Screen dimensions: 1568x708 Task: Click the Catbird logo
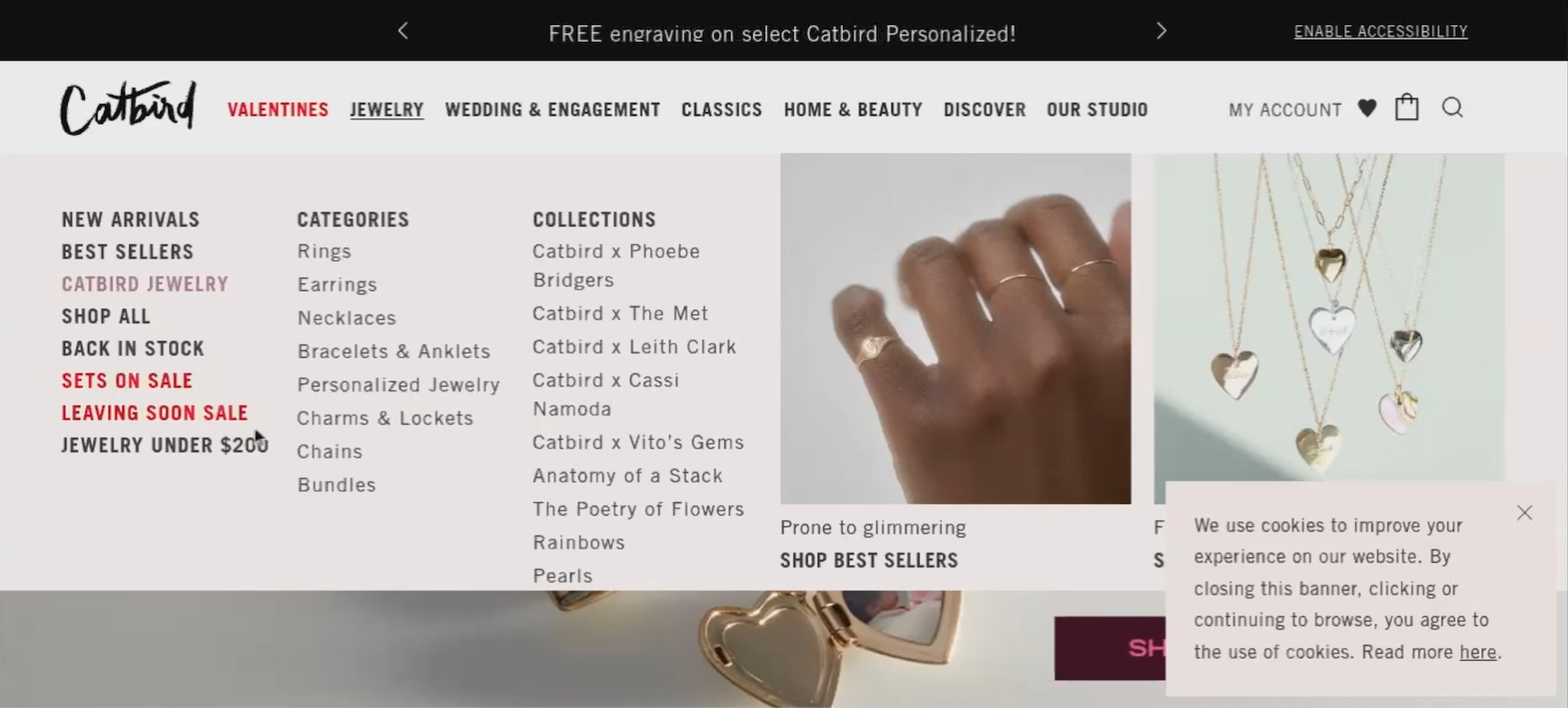click(x=128, y=108)
